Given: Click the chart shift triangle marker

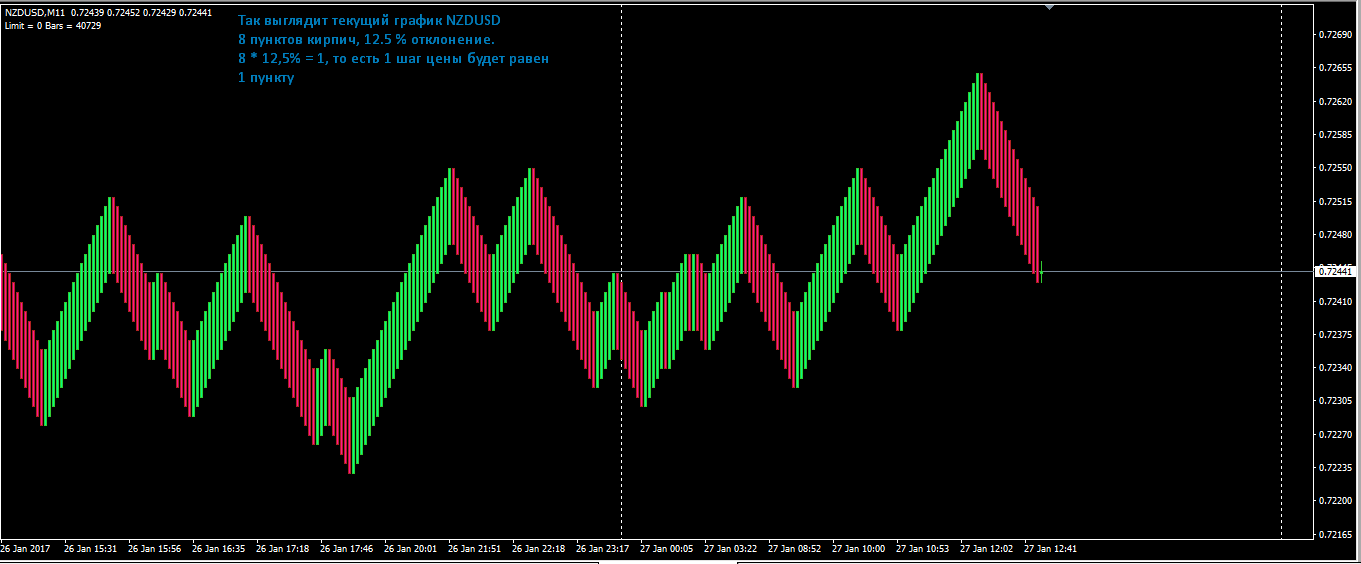Looking at the screenshot, I should (x=1050, y=7).
